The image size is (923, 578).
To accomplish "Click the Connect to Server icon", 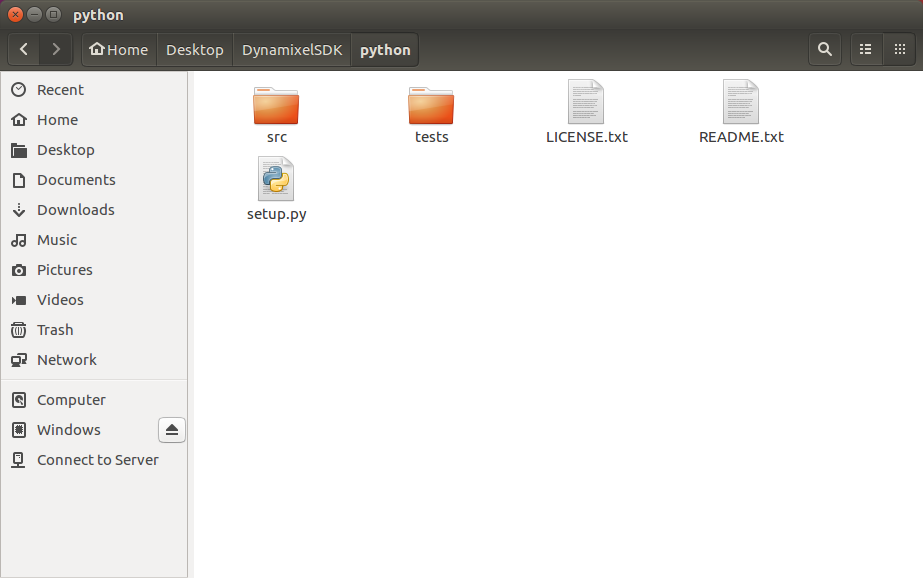I will point(19,460).
